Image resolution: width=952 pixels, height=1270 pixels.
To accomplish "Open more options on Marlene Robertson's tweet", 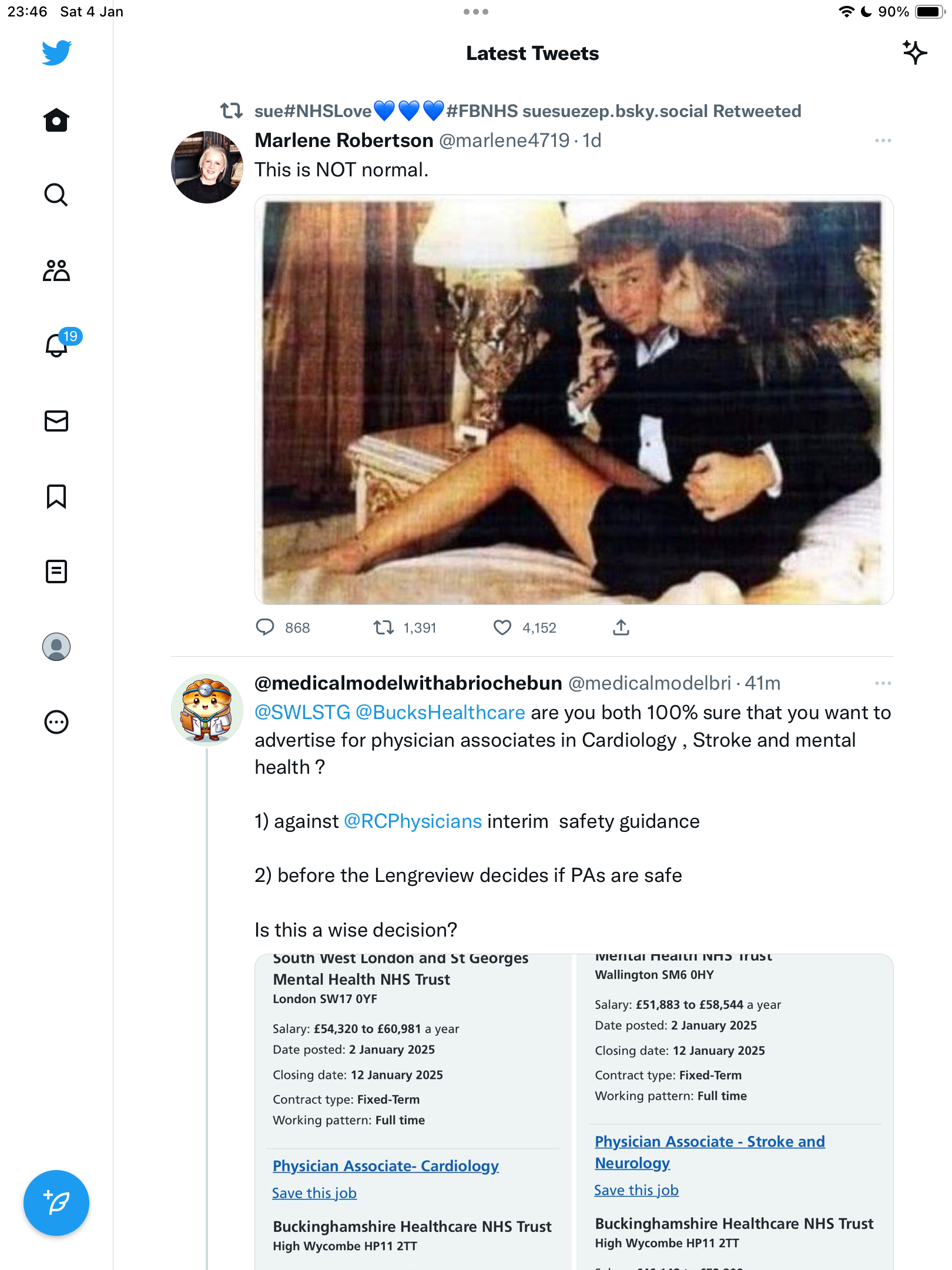I will [883, 141].
